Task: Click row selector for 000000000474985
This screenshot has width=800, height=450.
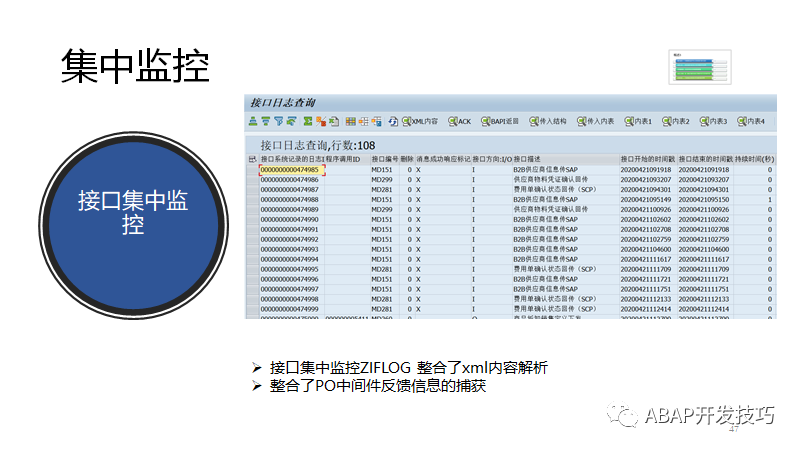Action: pyautogui.click(x=252, y=170)
